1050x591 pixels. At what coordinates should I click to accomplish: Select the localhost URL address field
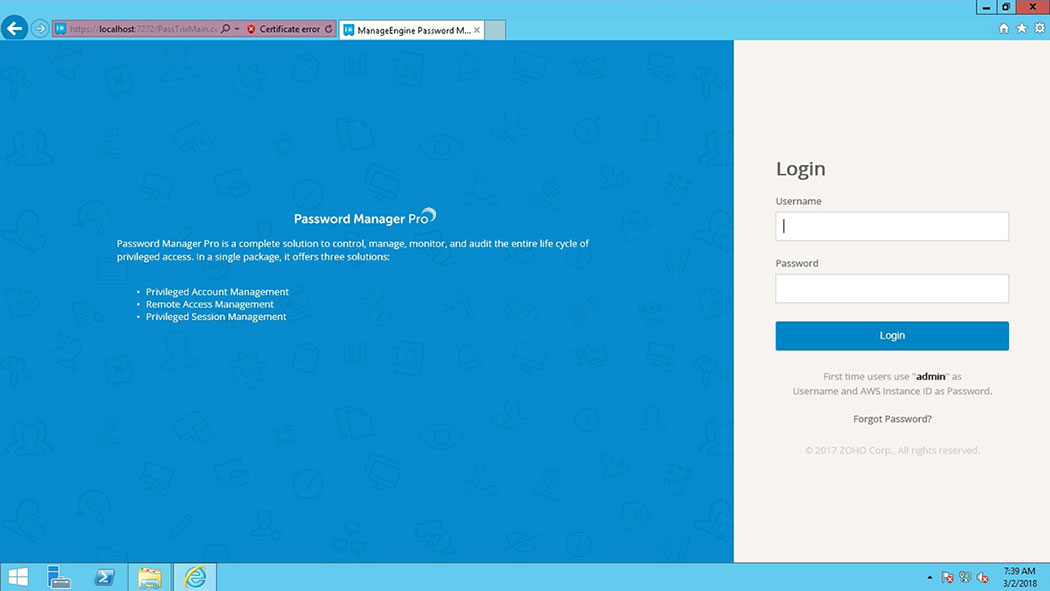point(143,29)
